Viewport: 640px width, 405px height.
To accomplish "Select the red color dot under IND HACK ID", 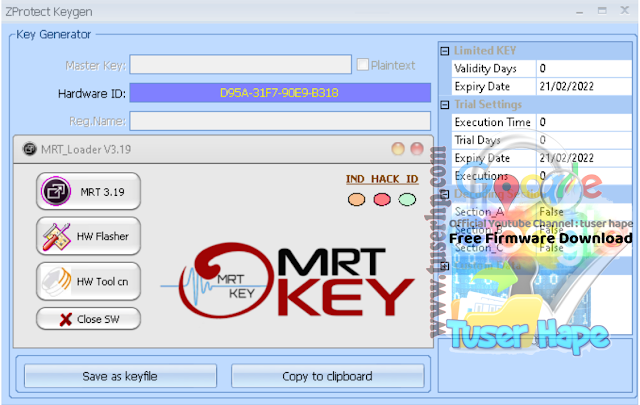I will coord(382,200).
